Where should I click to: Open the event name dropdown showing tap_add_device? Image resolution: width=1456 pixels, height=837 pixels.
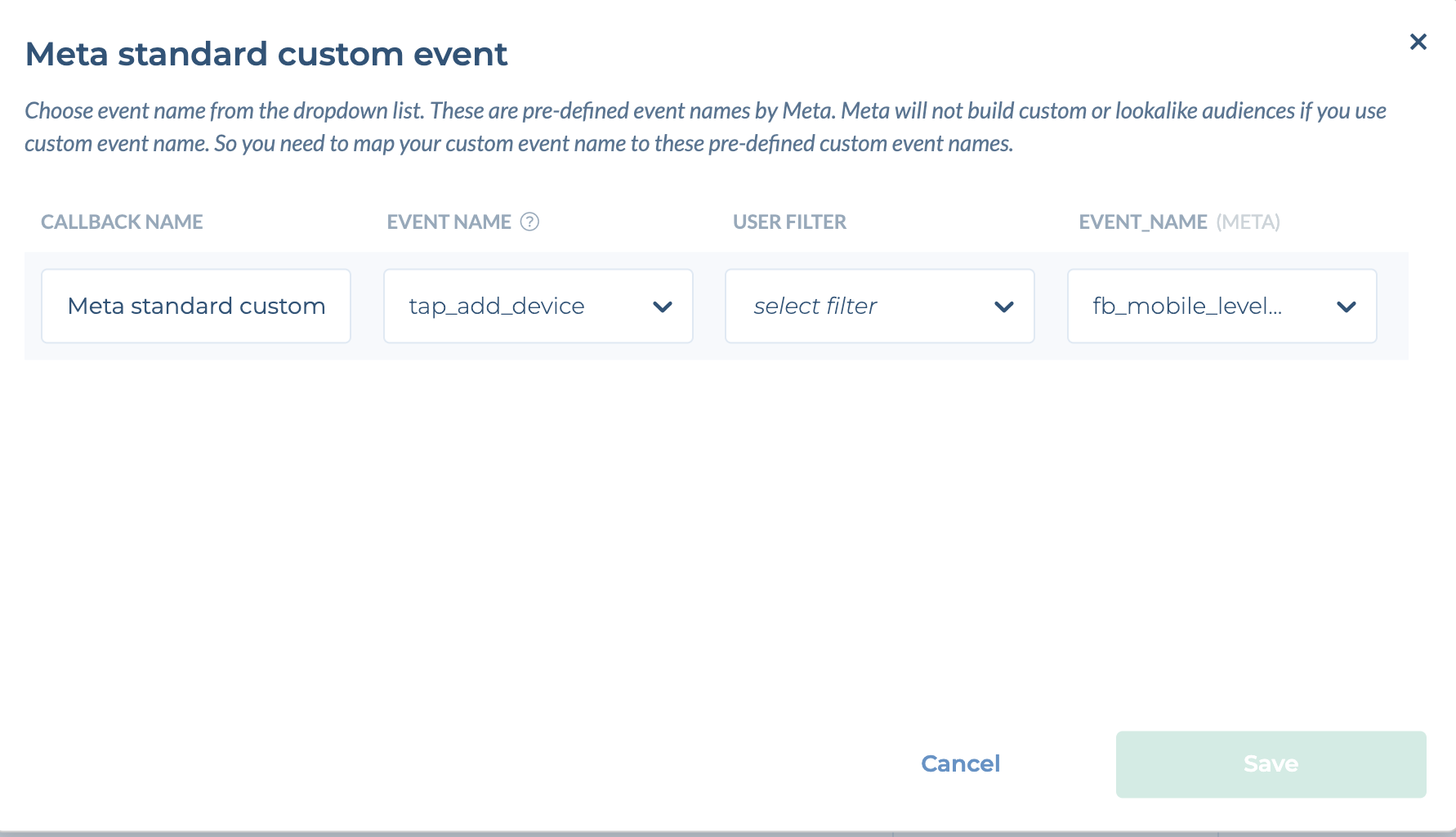coord(538,306)
